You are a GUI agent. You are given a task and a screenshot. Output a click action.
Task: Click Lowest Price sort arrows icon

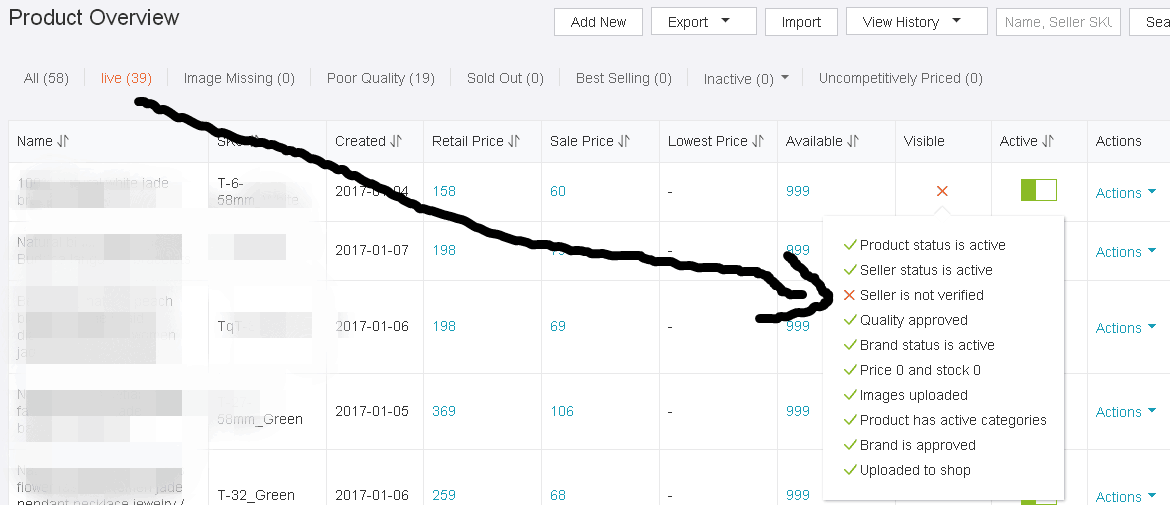point(757,142)
